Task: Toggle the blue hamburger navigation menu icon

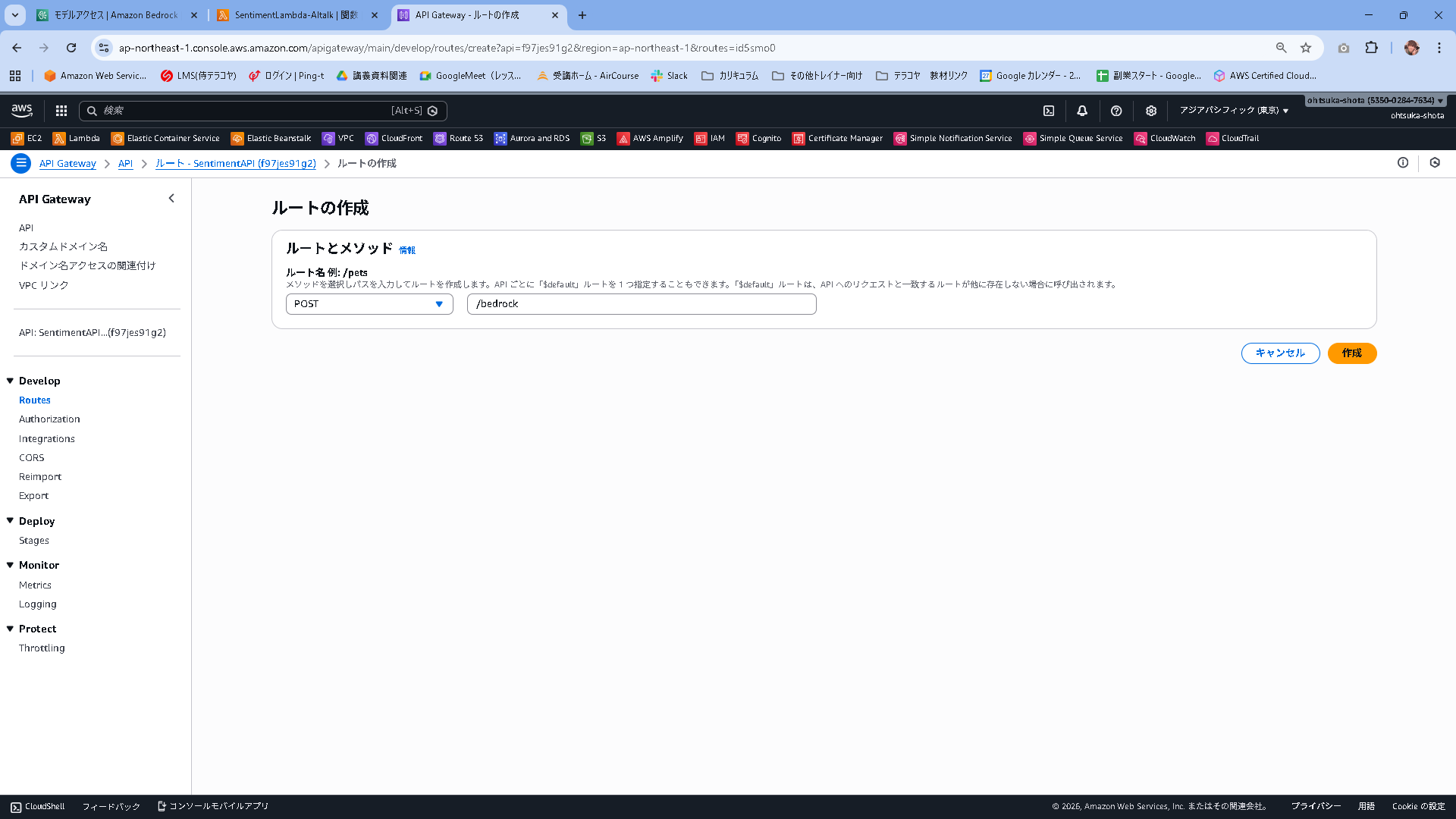Action: click(x=21, y=163)
